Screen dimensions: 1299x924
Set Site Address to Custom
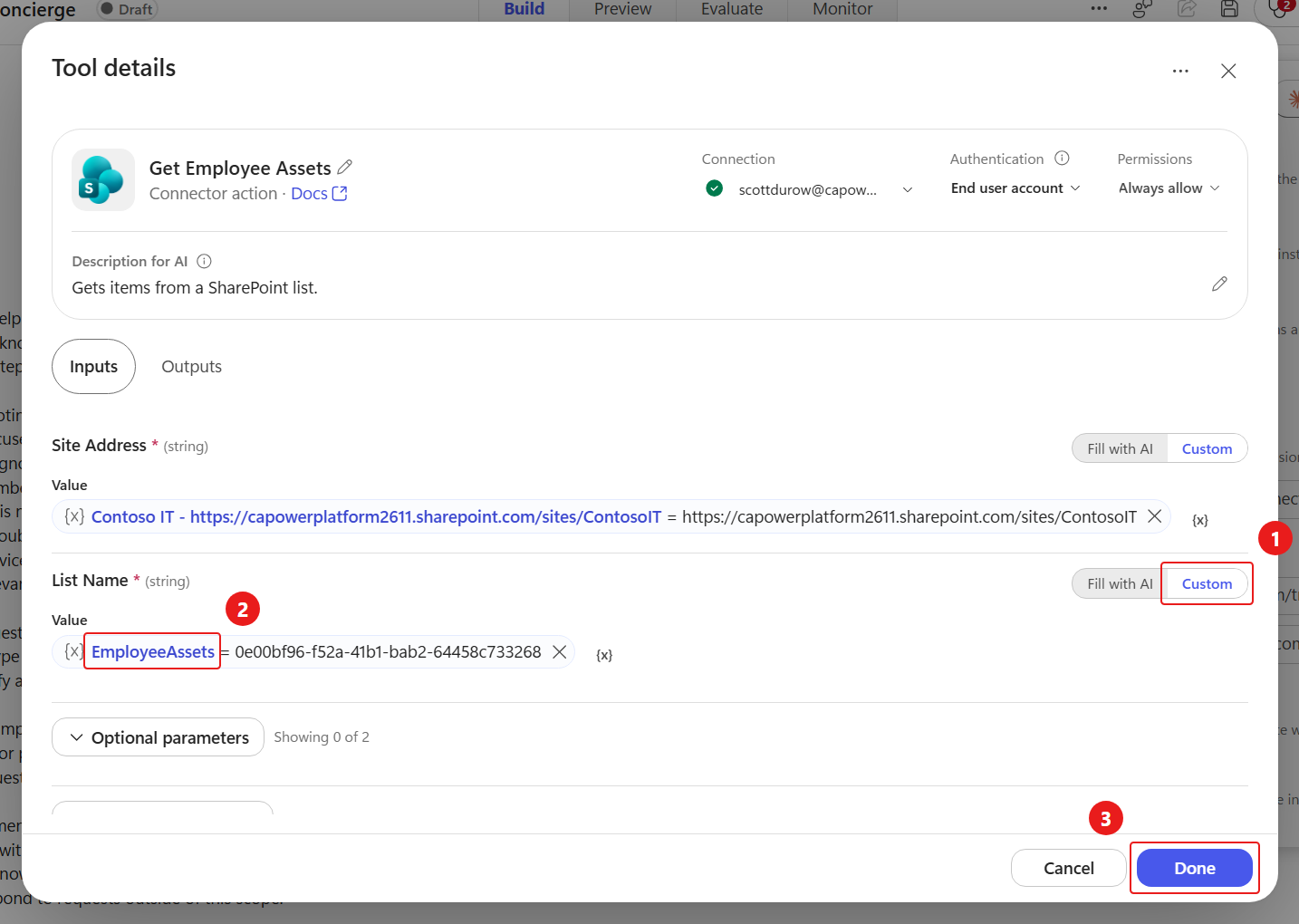(1207, 448)
